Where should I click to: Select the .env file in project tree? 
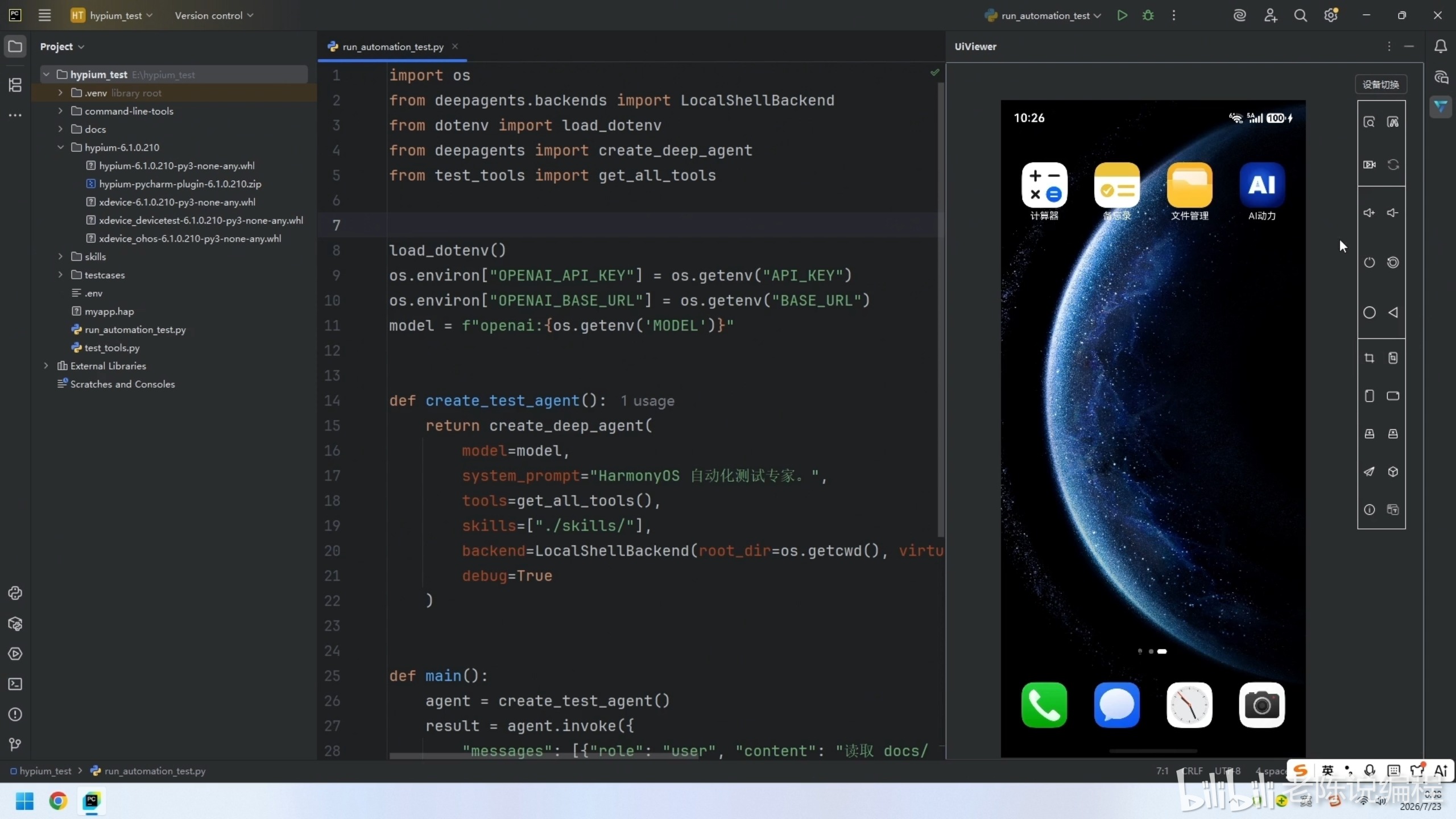click(93, 293)
